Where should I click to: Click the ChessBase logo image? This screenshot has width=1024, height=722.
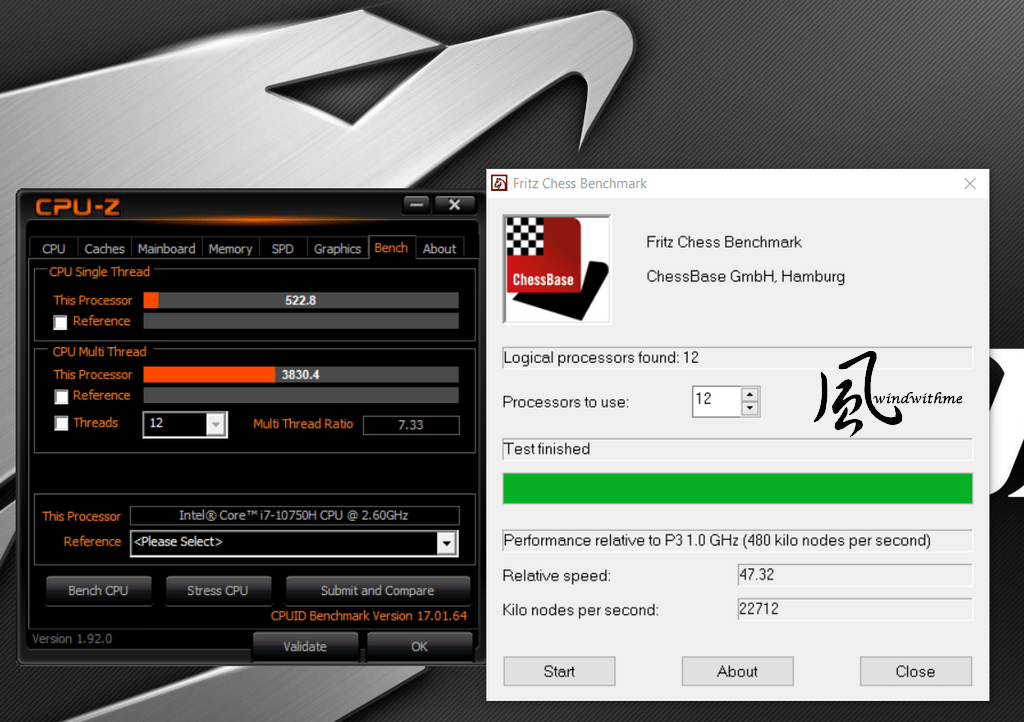pos(556,269)
